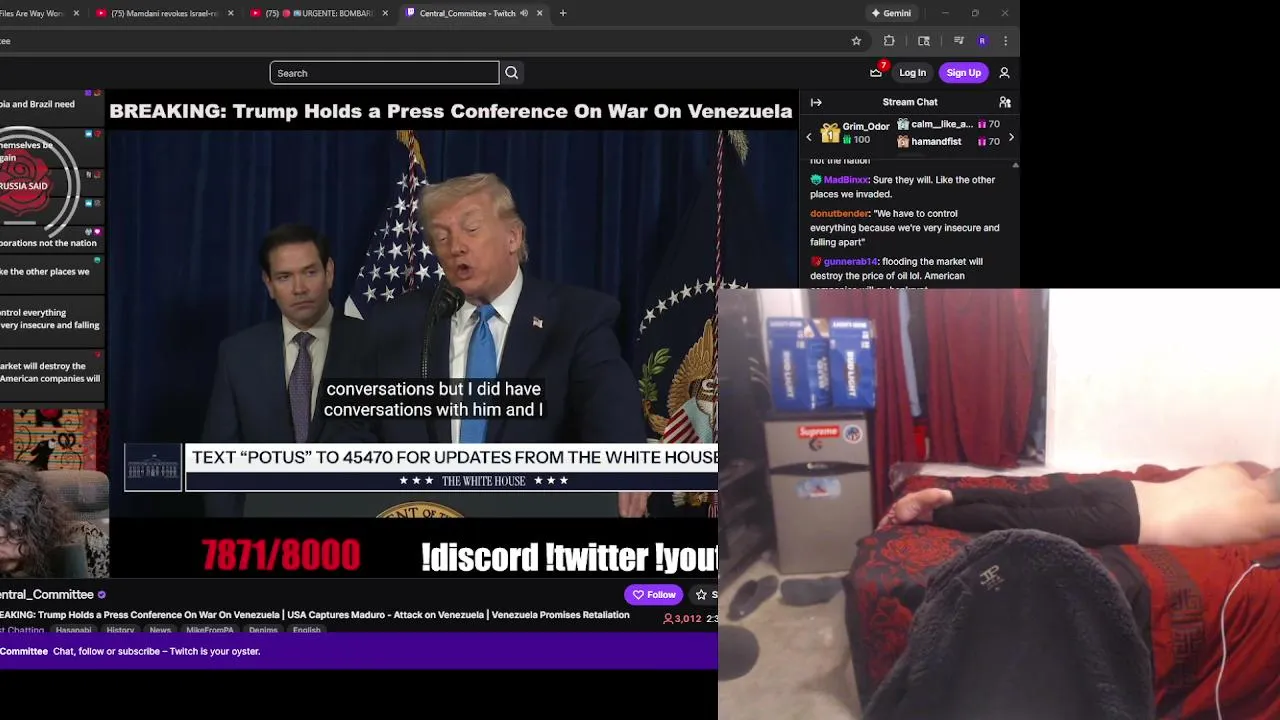Click username gunnerab14 in chat
The image size is (1280, 720).
pos(850,262)
